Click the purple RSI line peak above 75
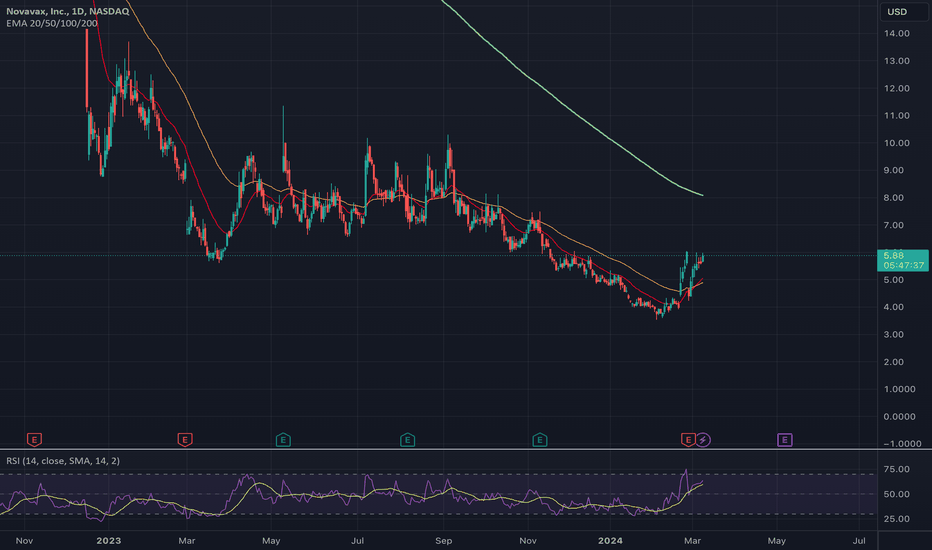This screenshot has width=932, height=550. click(686, 470)
